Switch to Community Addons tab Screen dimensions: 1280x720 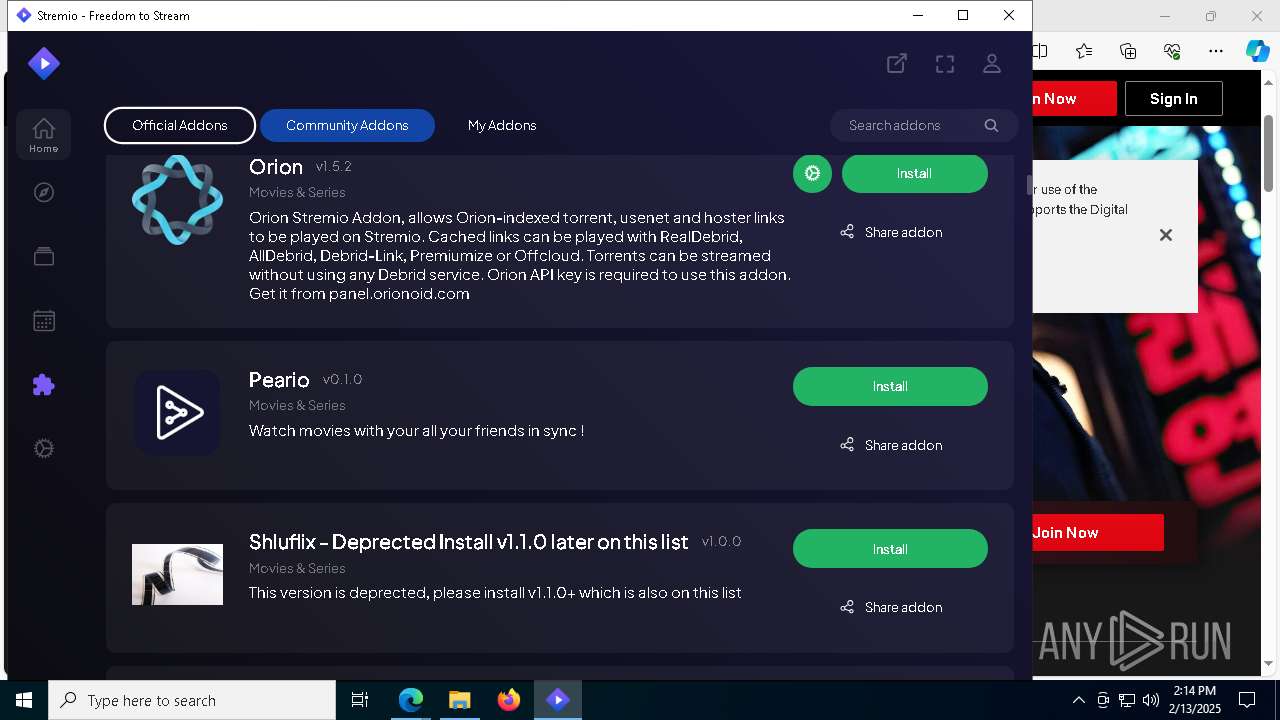pyautogui.click(x=347, y=125)
